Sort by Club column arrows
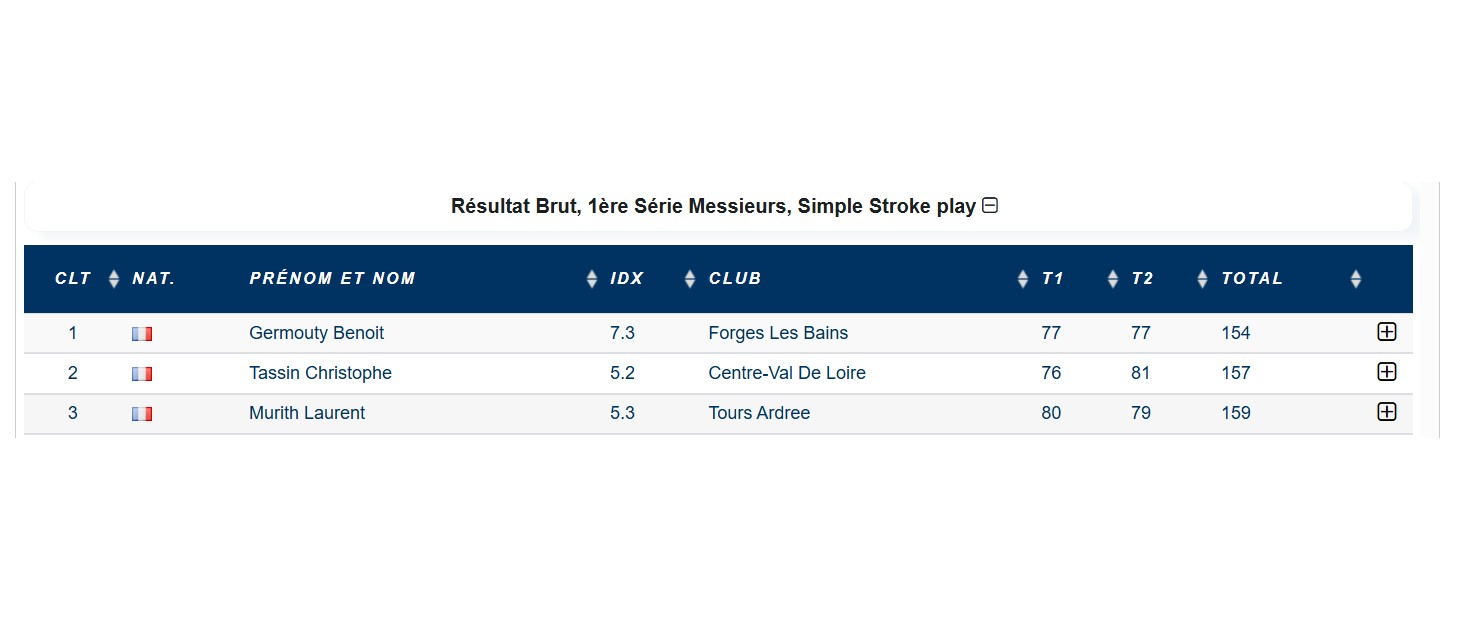The height and width of the screenshot is (619, 1457). coord(1022,279)
